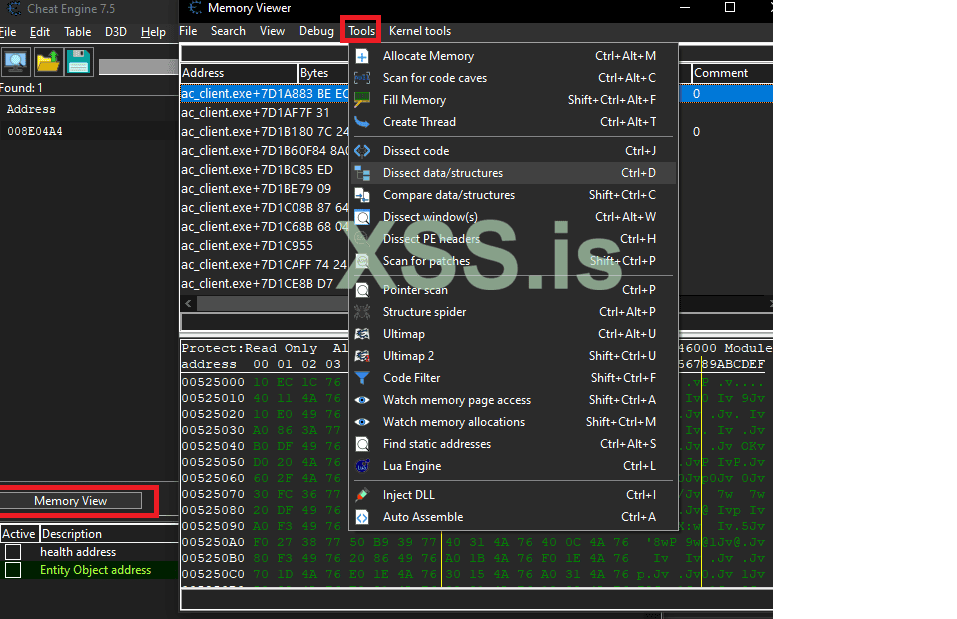Click the Dissect code icon
This screenshot has height=619, width=957.
click(x=362, y=151)
